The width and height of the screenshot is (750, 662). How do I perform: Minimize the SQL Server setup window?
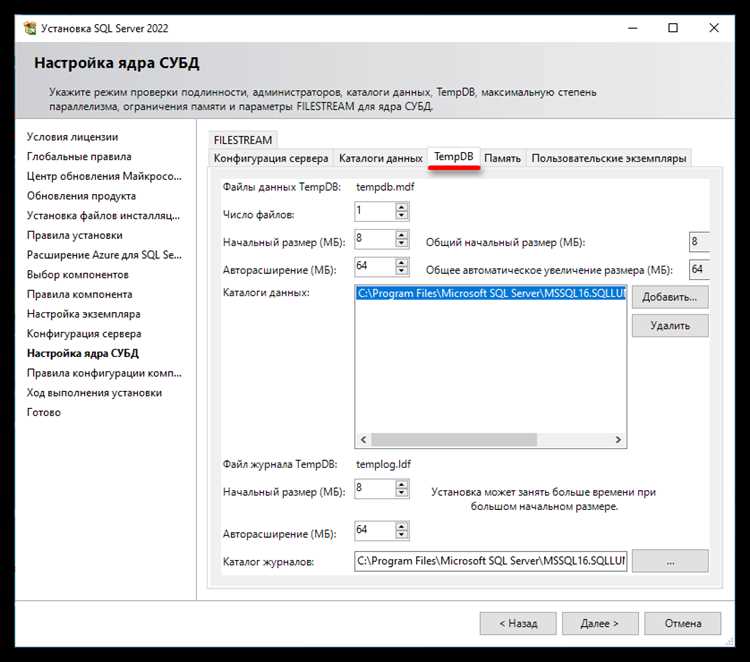[x=632, y=28]
